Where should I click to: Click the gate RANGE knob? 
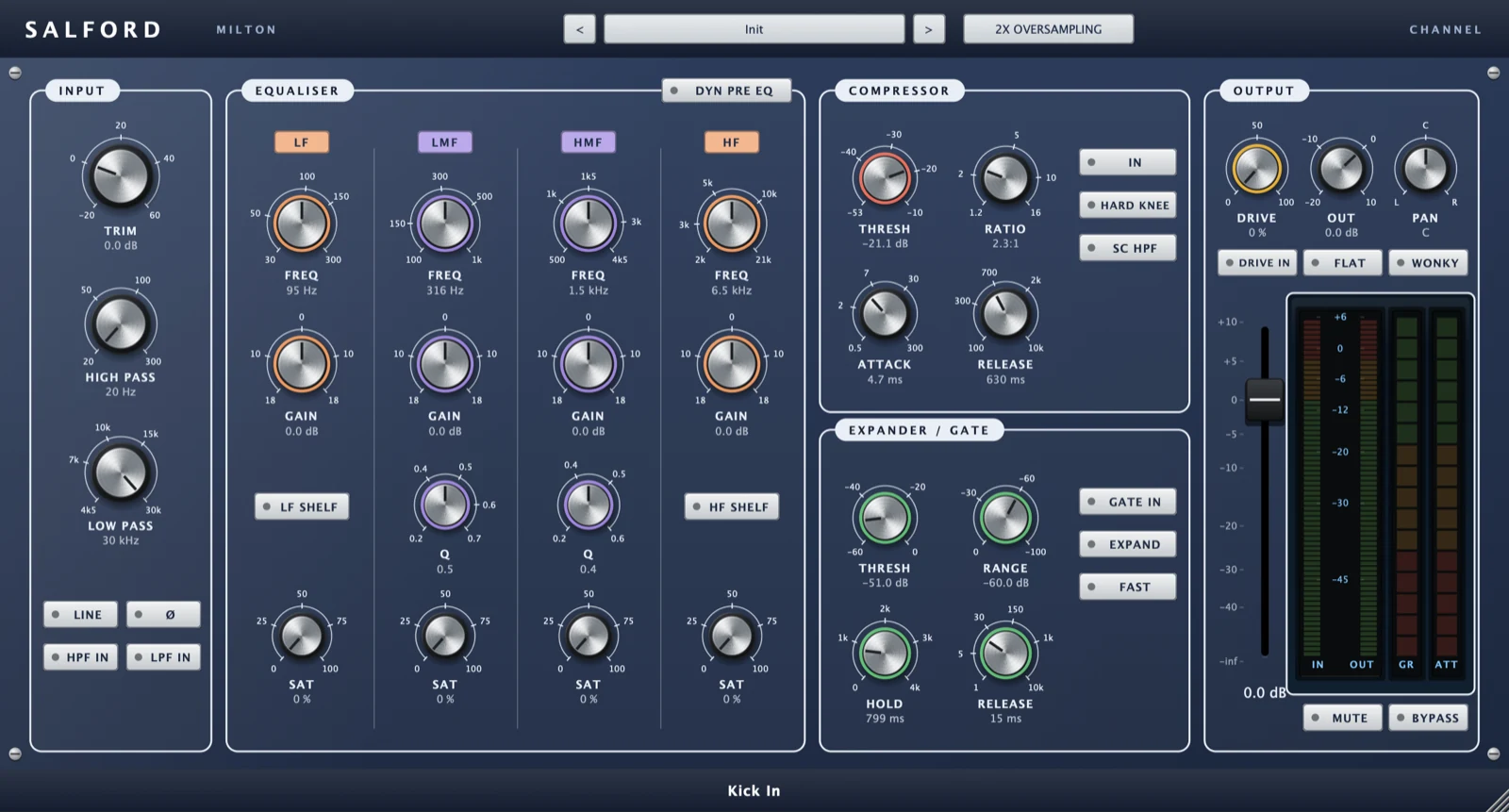point(1005,518)
